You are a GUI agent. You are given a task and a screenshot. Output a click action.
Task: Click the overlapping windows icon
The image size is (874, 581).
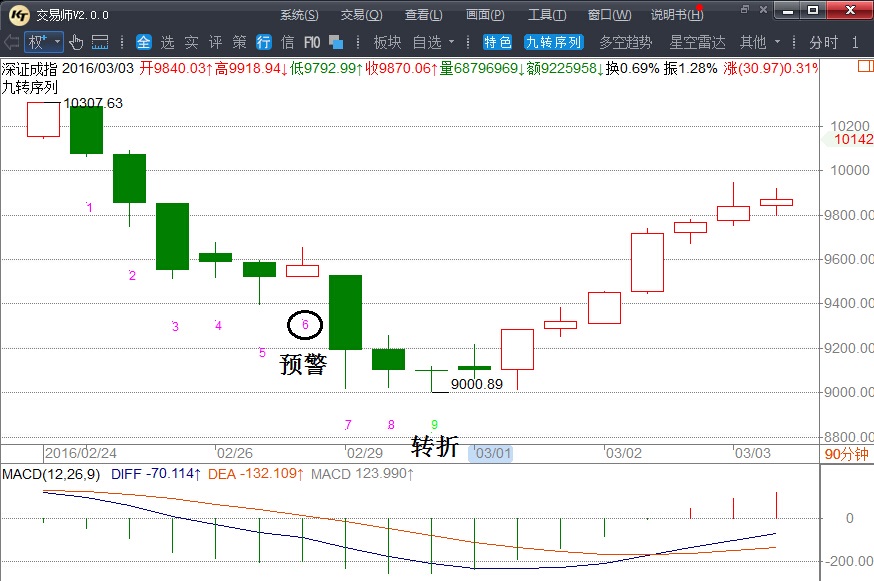(336, 42)
